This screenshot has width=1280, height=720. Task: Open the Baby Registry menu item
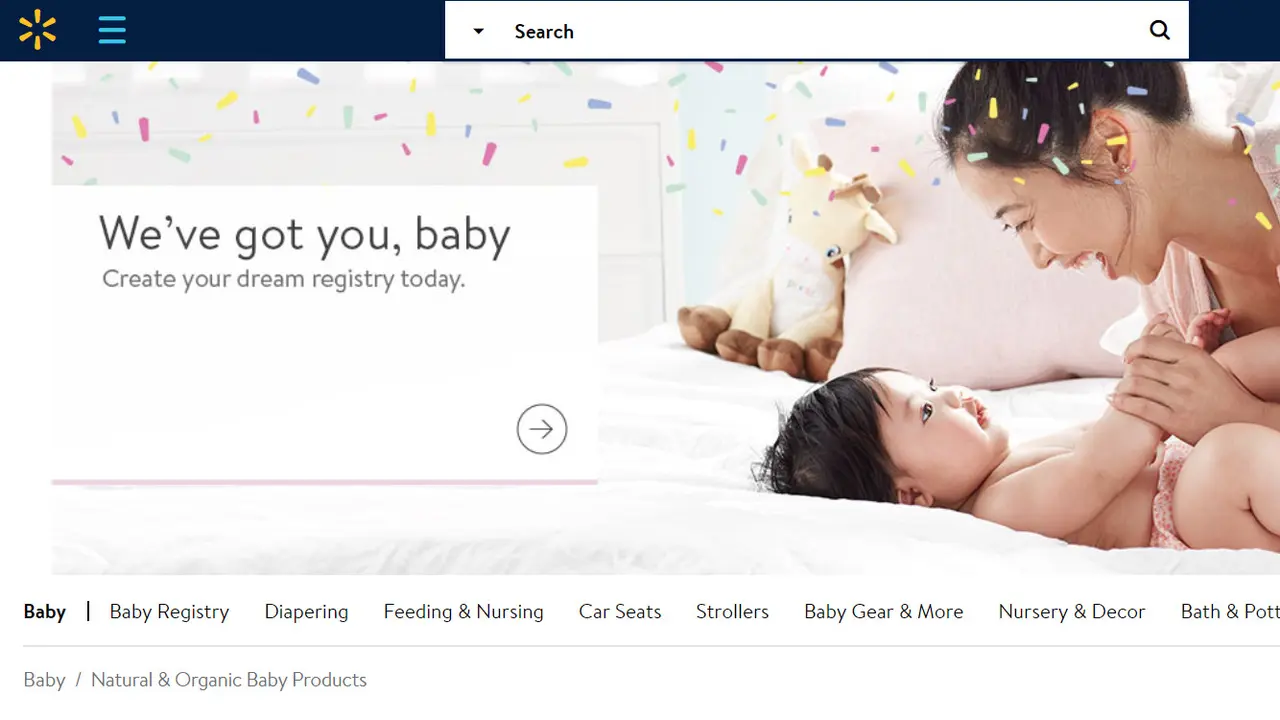tap(169, 612)
